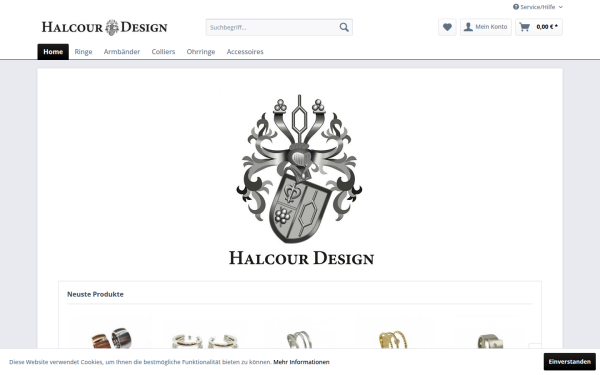Expand the Service/Hilfe dropdown

[x=538, y=7]
